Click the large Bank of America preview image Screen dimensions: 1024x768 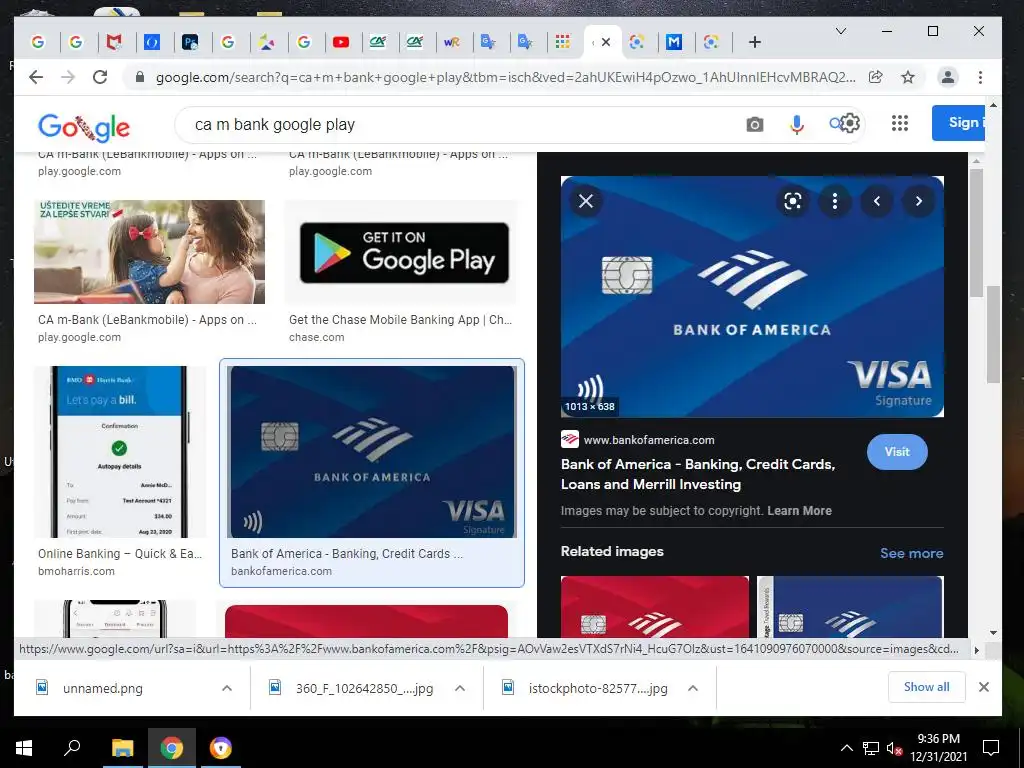tap(752, 296)
